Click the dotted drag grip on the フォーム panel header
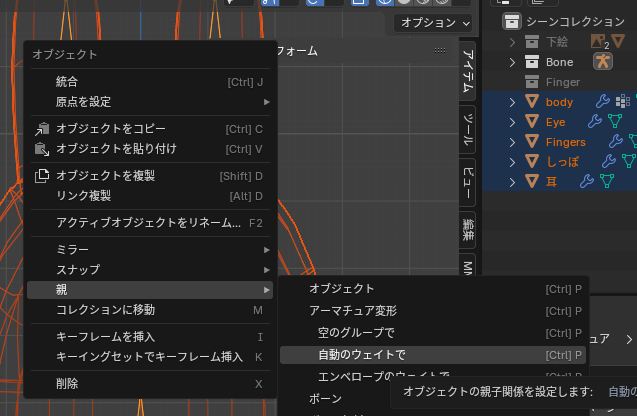Screen dimensions: 637x416 tap(440, 50)
